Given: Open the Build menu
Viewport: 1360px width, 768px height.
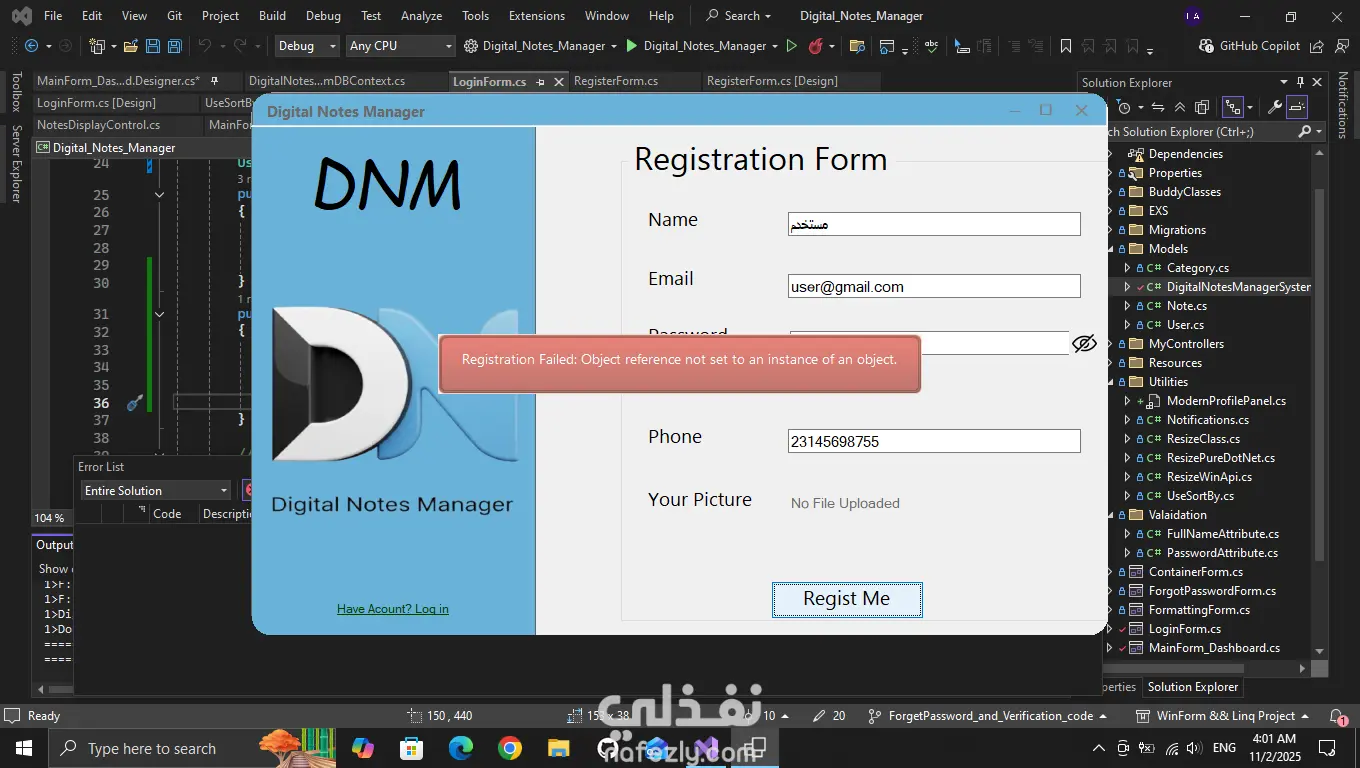Looking at the screenshot, I should coord(272,16).
